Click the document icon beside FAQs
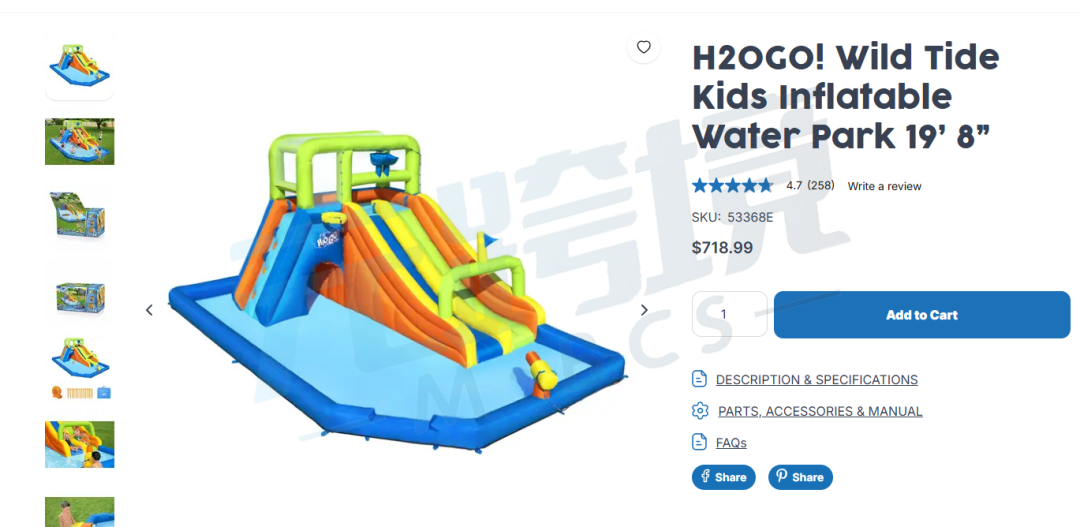Image resolution: width=1080 pixels, height=527 pixels. click(x=700, y=442)
